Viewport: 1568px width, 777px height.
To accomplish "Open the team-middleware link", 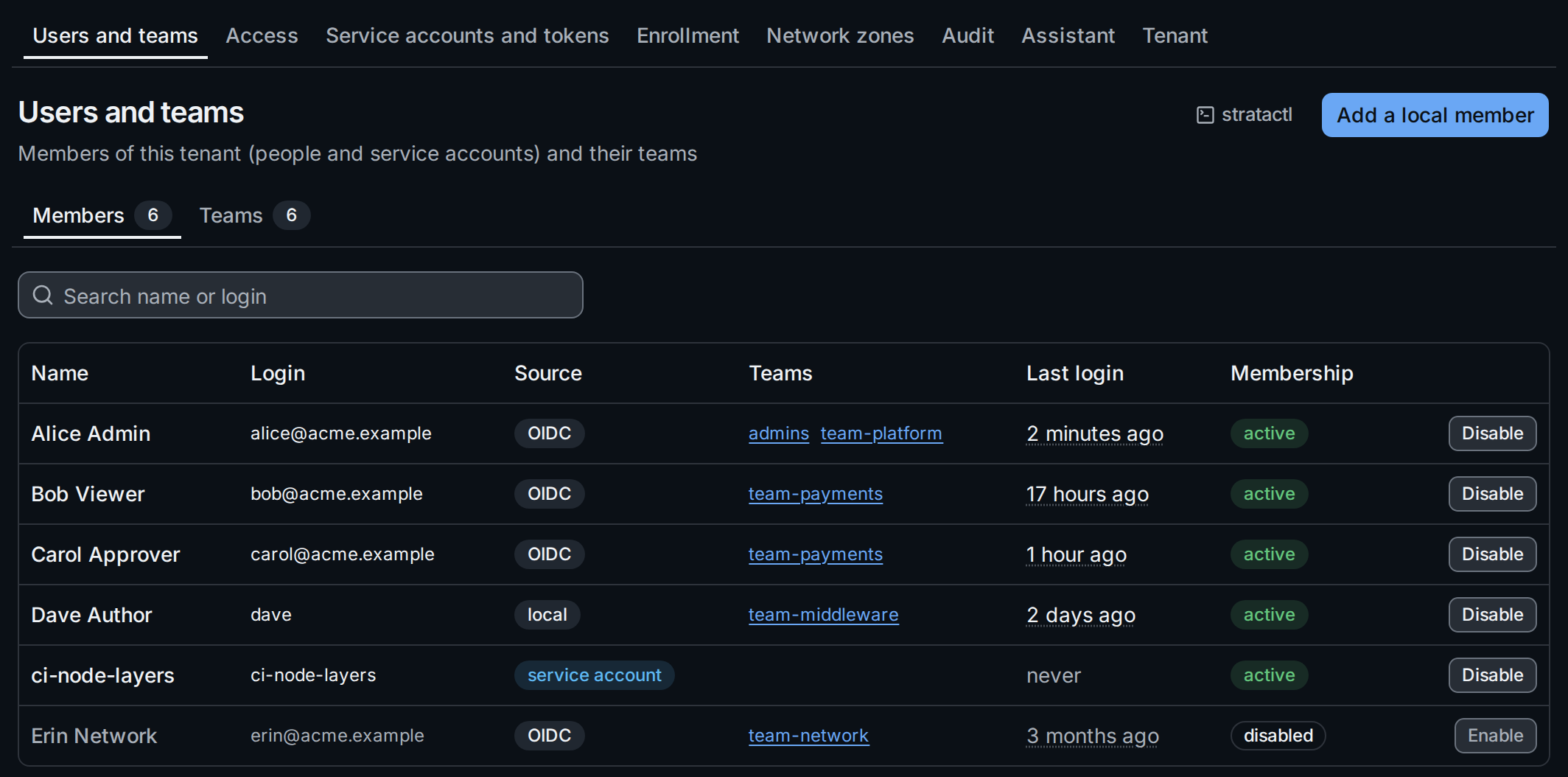I will pyautogui.click(x=824, y=615).
